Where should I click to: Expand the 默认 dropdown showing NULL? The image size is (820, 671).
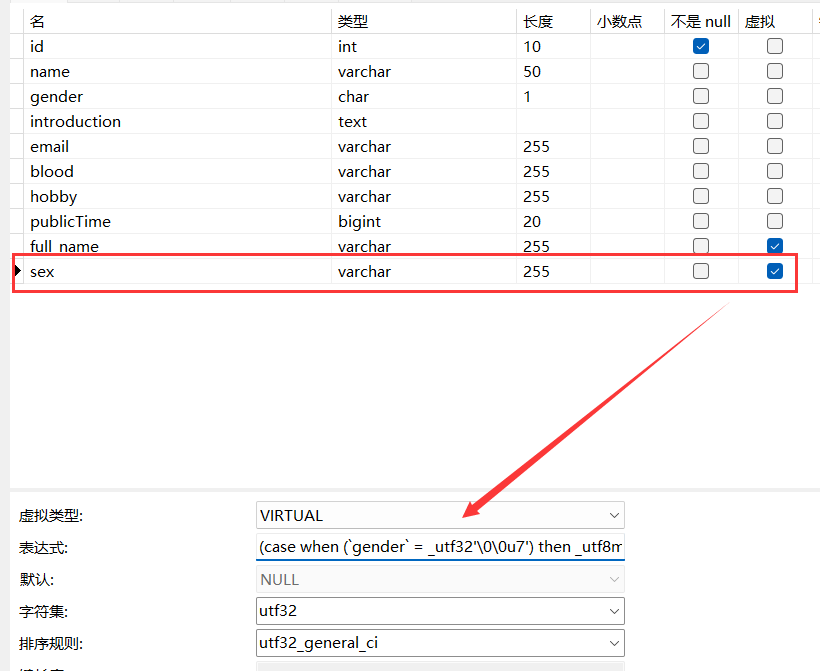tap(440, 579)
